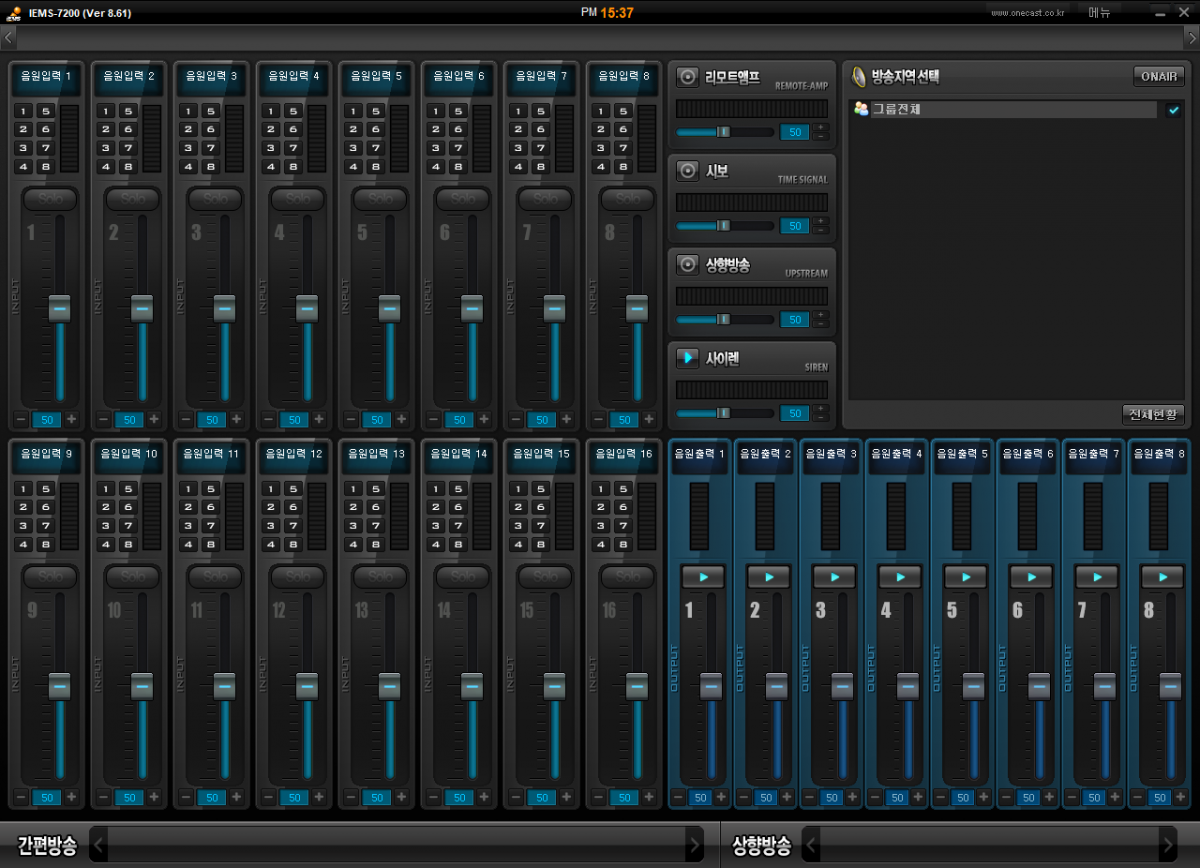
Task: Start the 사이렌 siren play icon
Action: (x=688, y=357)
